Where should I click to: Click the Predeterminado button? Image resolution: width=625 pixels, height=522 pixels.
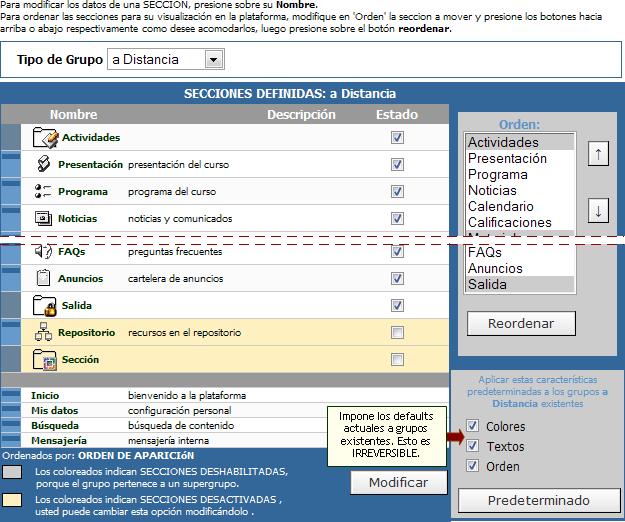point(539,500)
